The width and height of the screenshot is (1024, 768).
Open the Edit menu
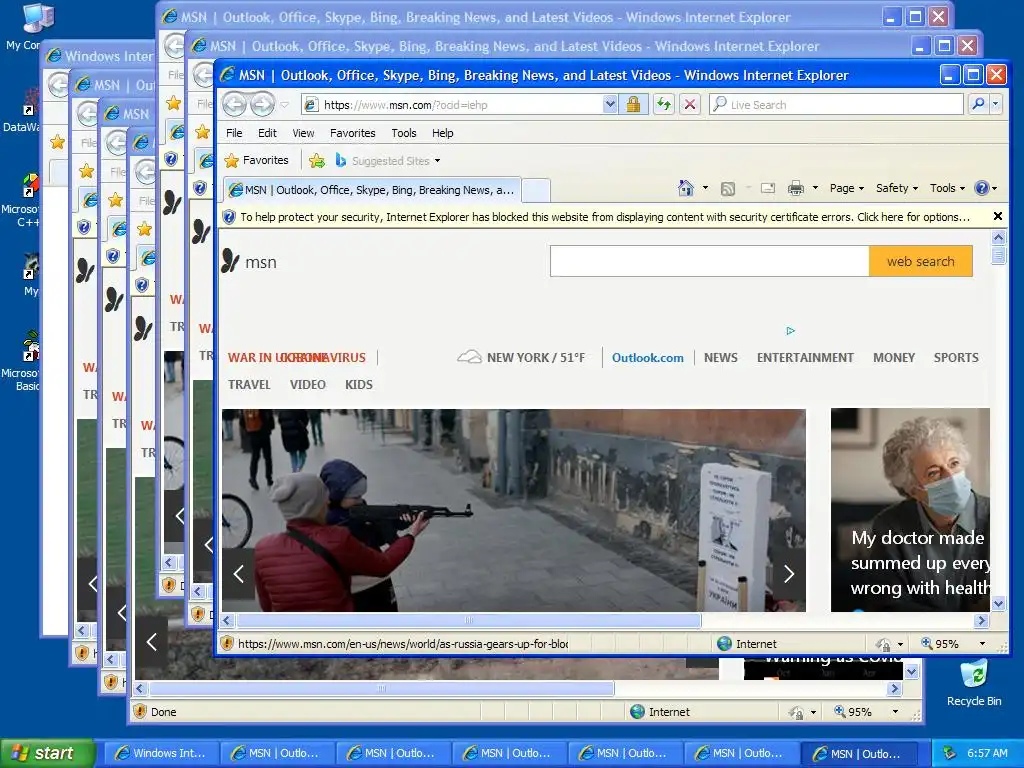267,133
